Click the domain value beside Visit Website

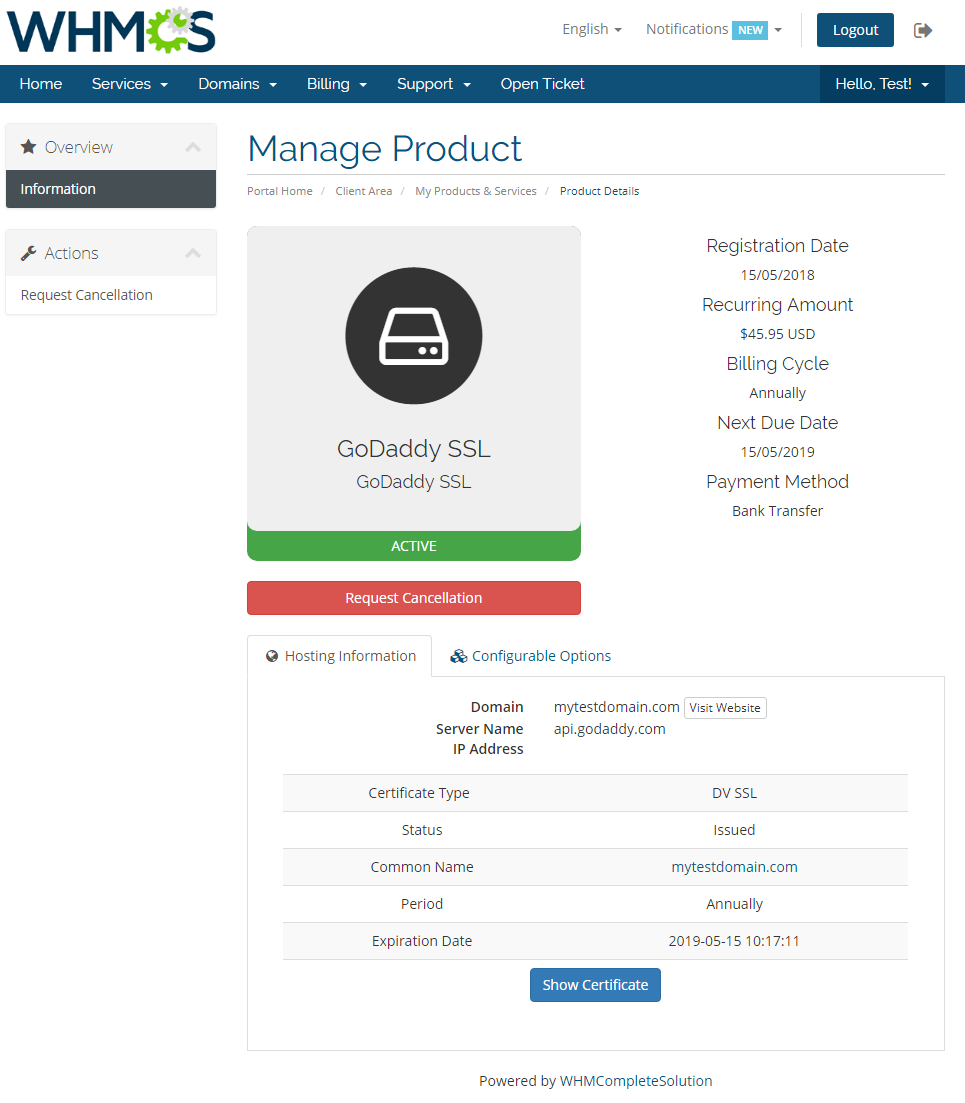point(616,707)
